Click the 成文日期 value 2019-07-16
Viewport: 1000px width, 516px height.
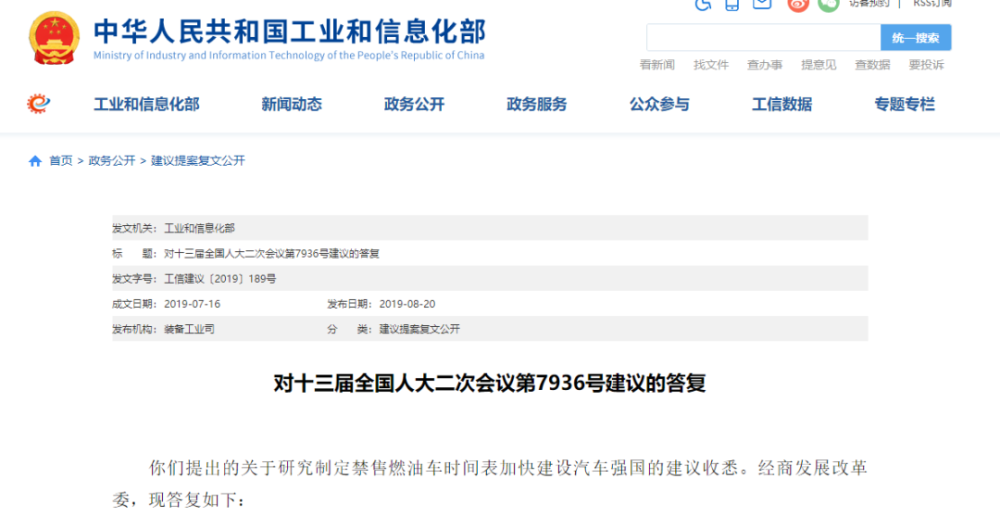(x=193, y=304)
